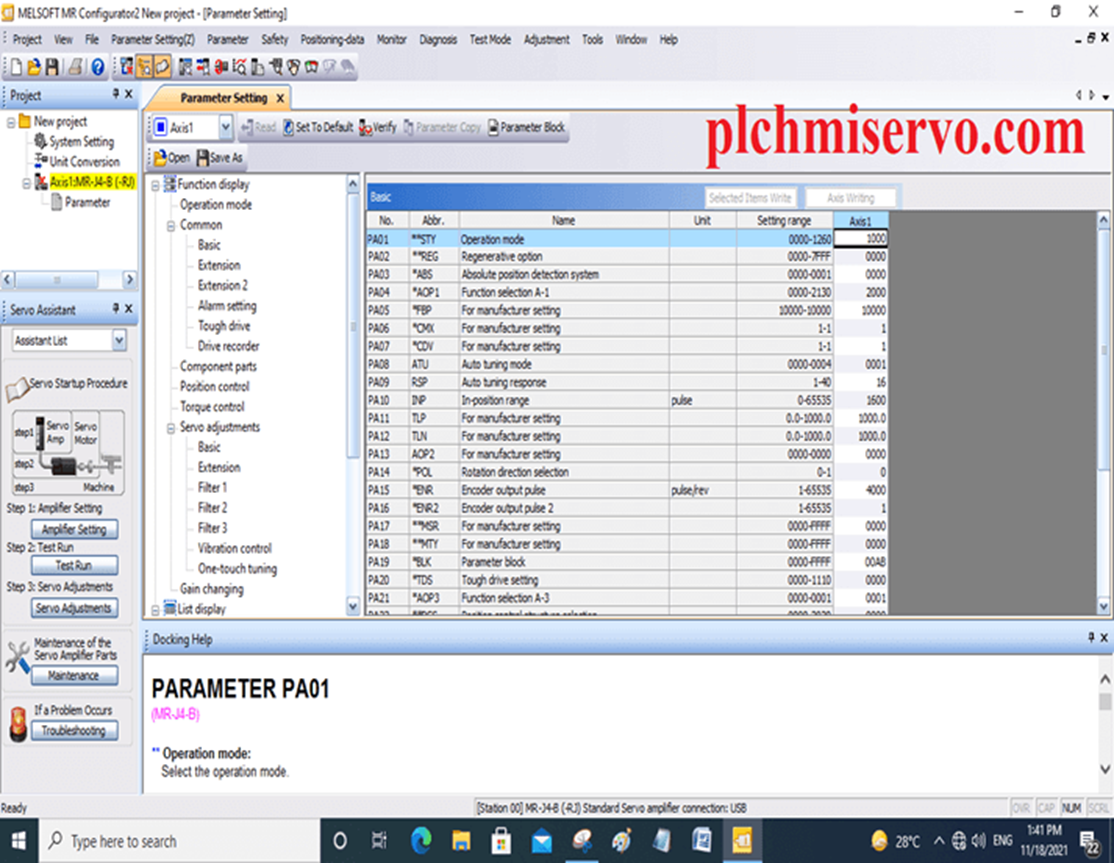The height and width of the screenshot is (863, 1114).
Task: Click the Print icon in main toolbar
Action: coord(75,67)
